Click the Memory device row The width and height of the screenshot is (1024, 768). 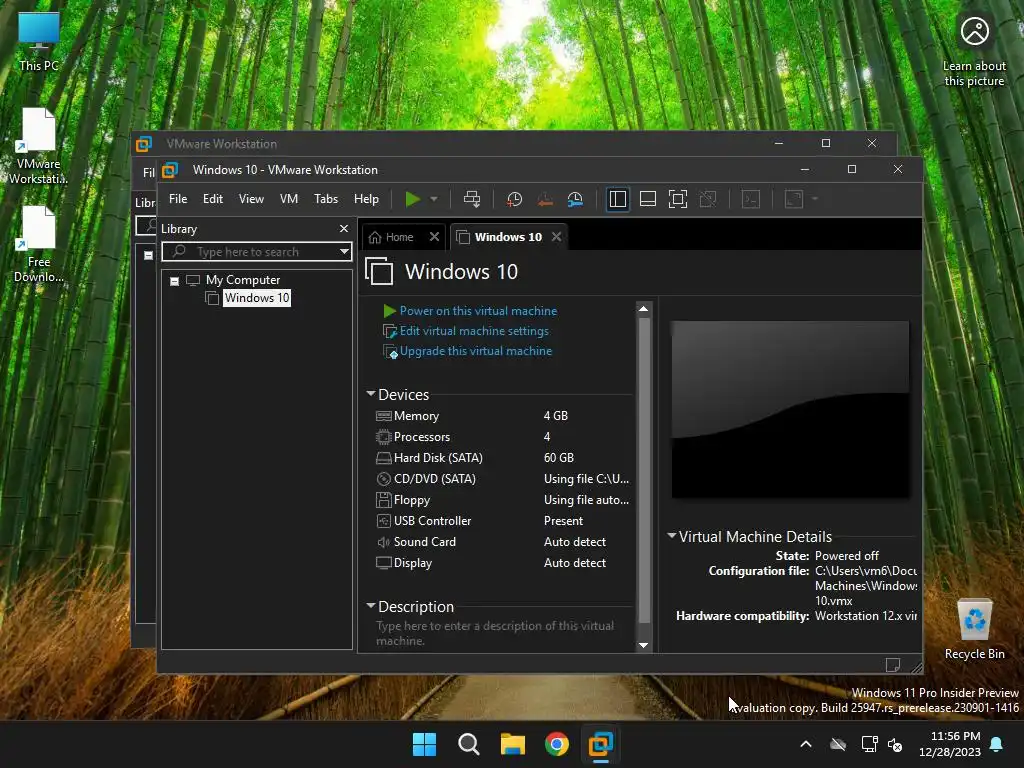[502, 416]
